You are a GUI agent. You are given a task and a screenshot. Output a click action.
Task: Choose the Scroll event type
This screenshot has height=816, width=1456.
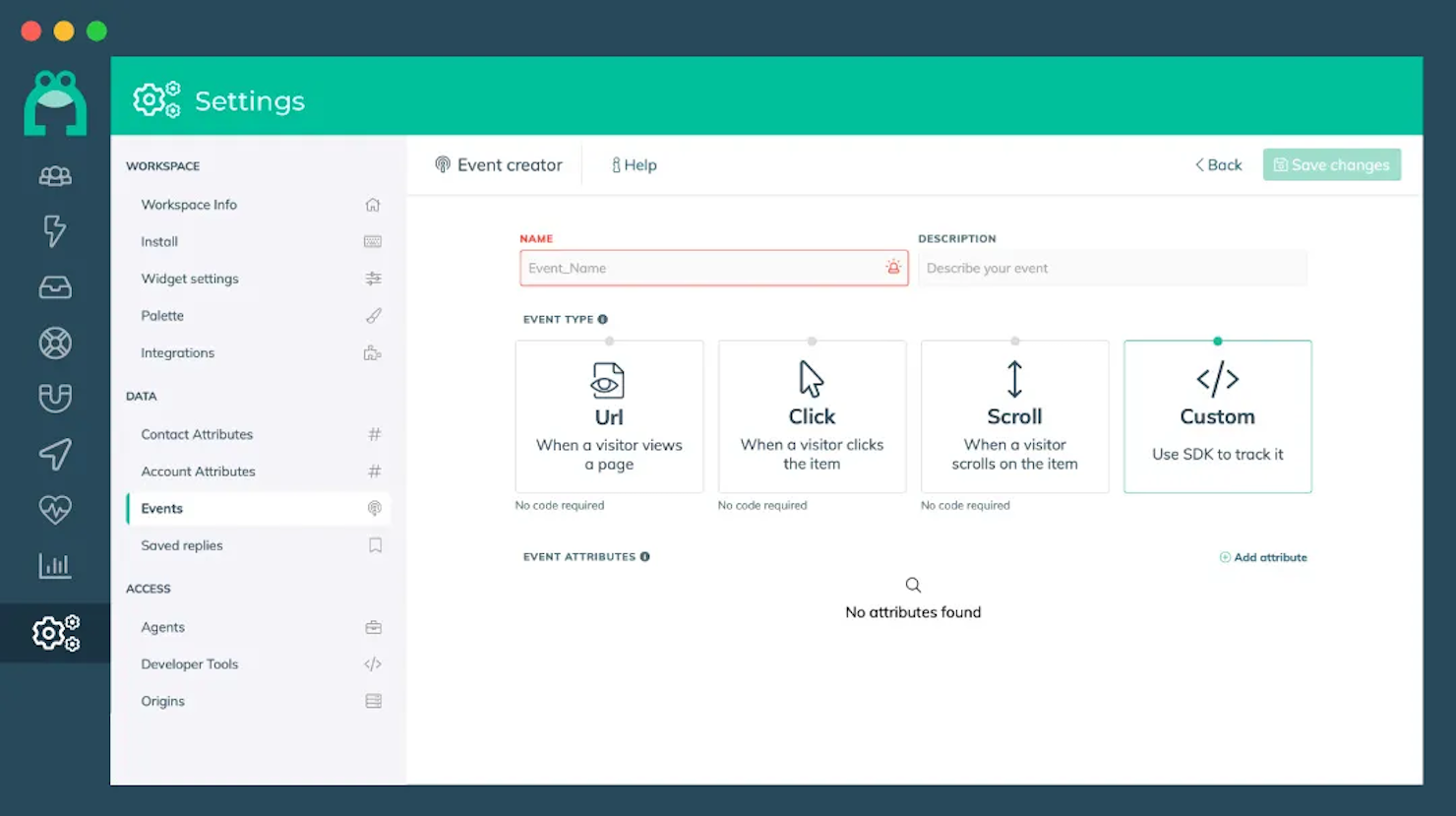point(1014,416)
